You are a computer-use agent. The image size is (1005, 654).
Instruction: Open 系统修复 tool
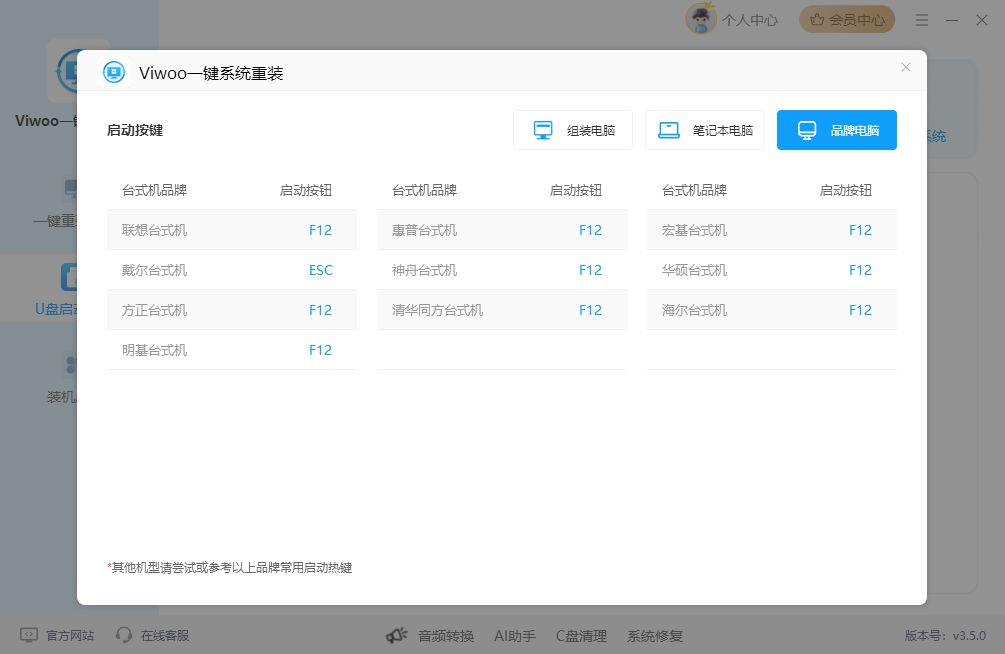tap(654, 636)
